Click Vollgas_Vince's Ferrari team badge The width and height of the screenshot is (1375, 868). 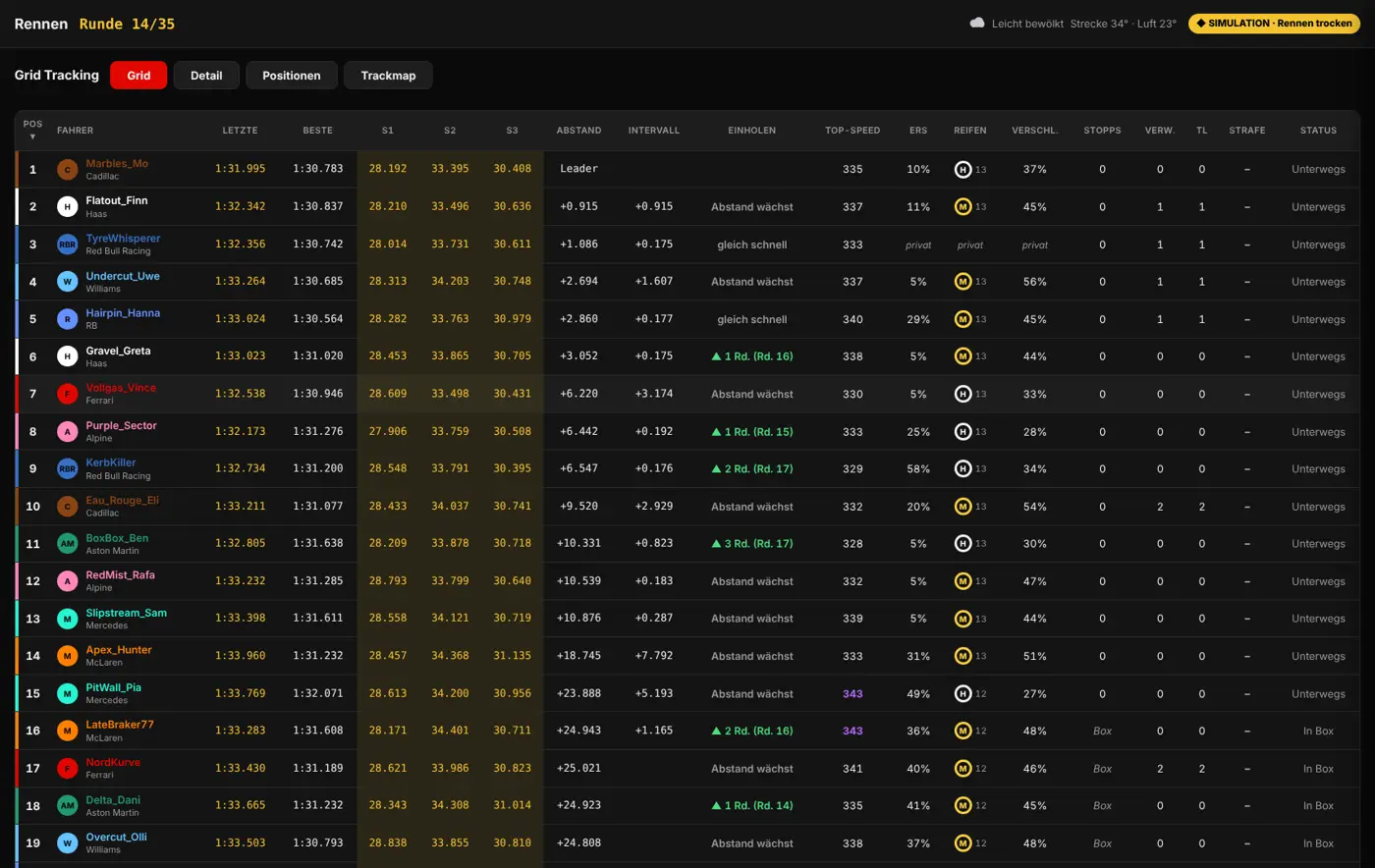[67, 394]
